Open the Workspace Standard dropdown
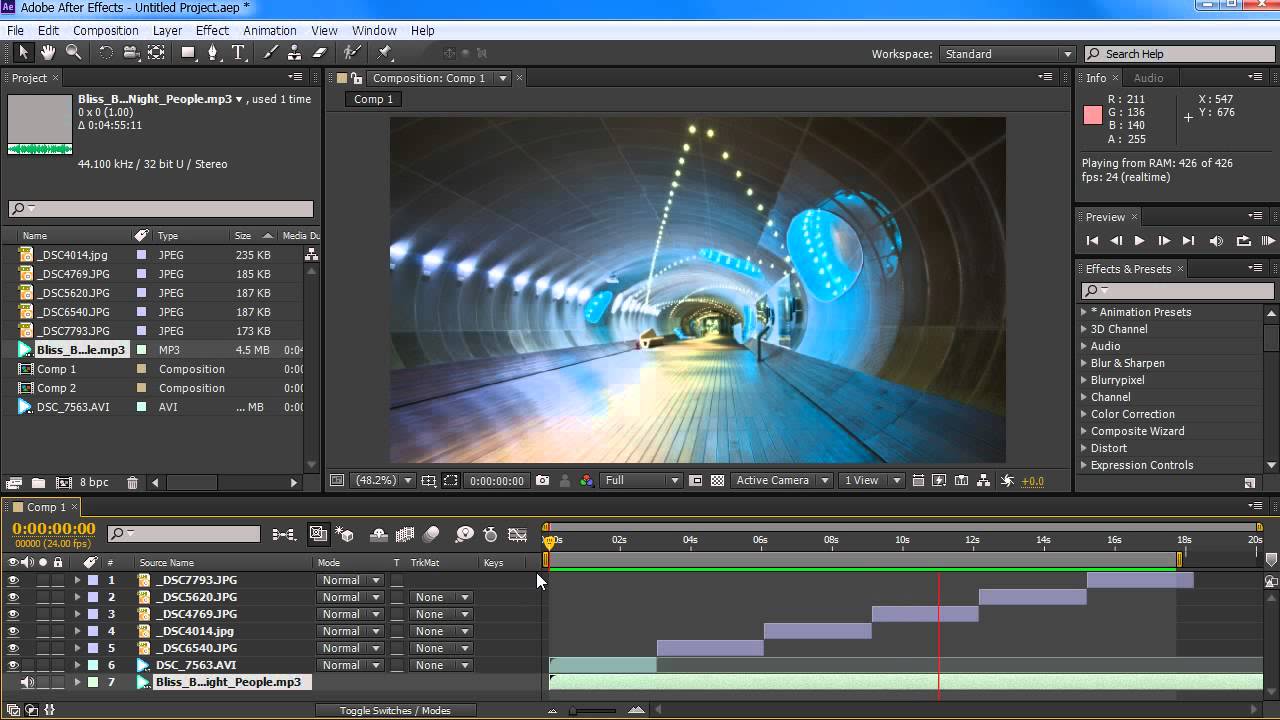This screenshot has width=1280, height=720. pyautogui.click(x=1008, y=54)
